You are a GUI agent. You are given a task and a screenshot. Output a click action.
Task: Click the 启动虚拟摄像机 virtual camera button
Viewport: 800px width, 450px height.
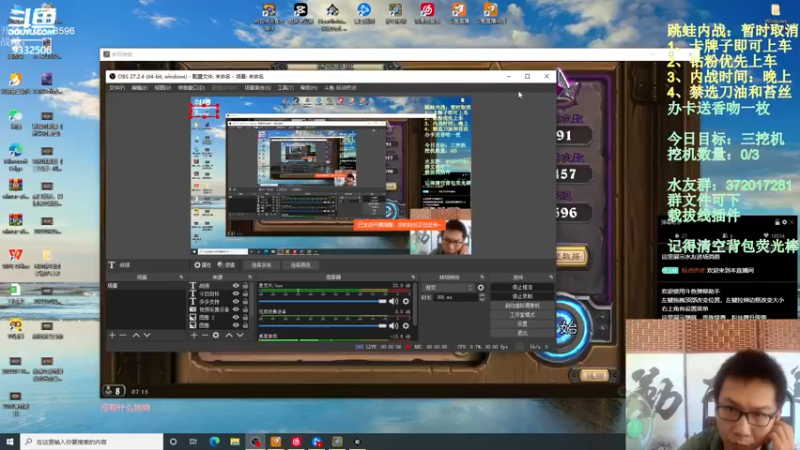[x=522, y=306]
